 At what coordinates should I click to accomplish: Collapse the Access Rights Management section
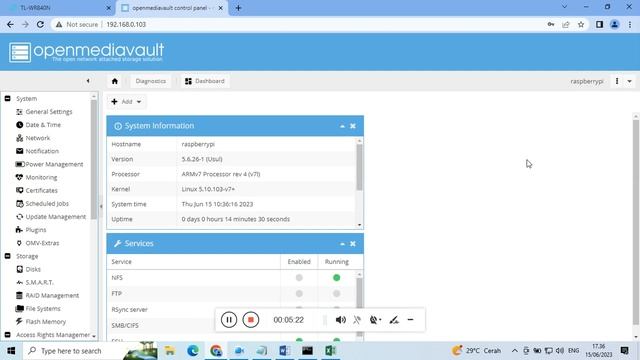point(7,335)
